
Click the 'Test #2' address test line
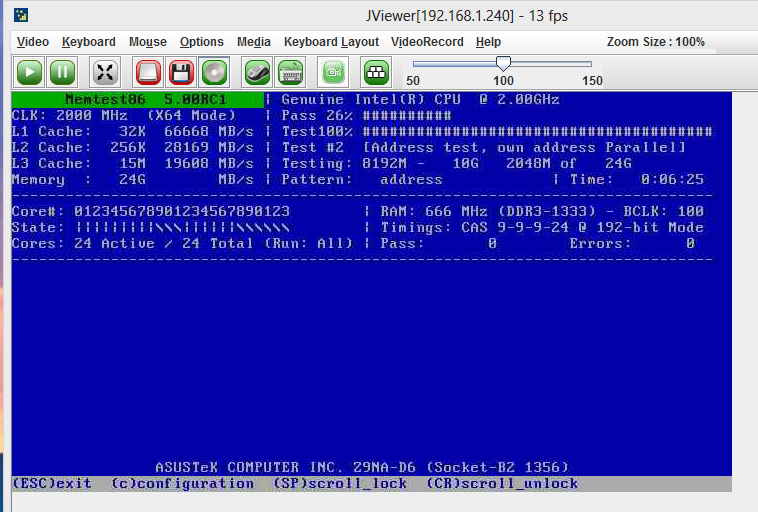click(x=483, y=147)
